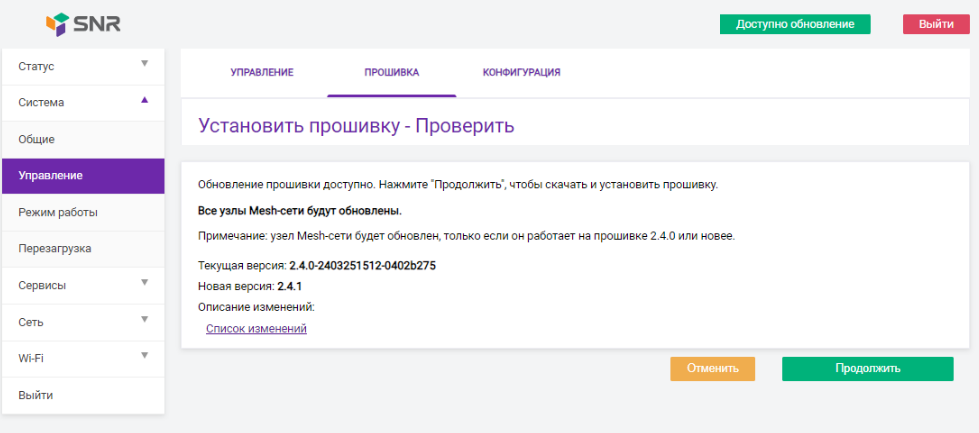Go to Перезагрузка sidebar item
The width and height of the screenshot is (979, 433).
(83, 248)
